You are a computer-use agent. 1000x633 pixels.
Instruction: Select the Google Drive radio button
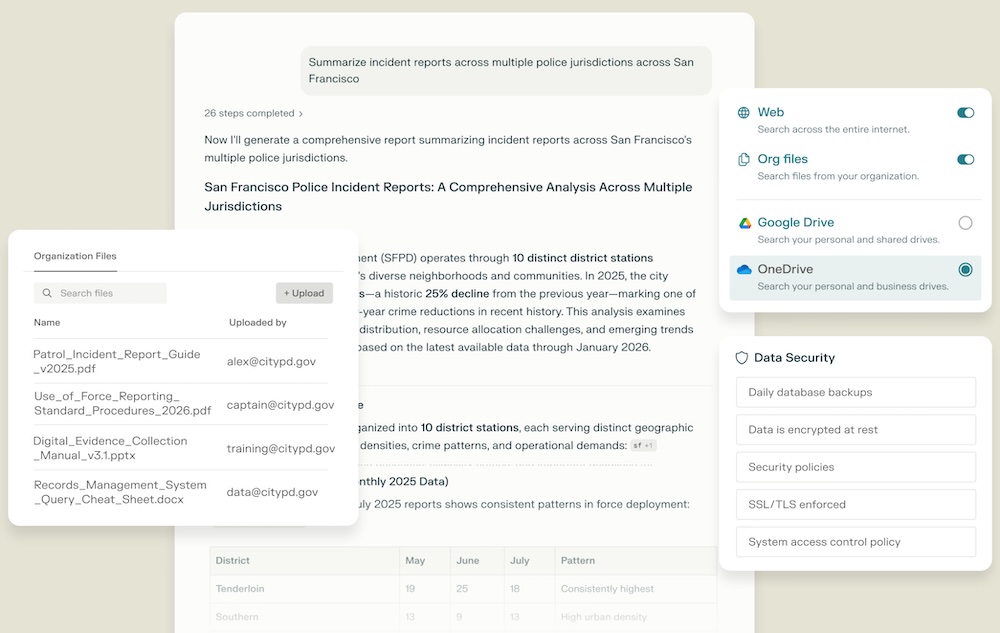tap(965, 223)
